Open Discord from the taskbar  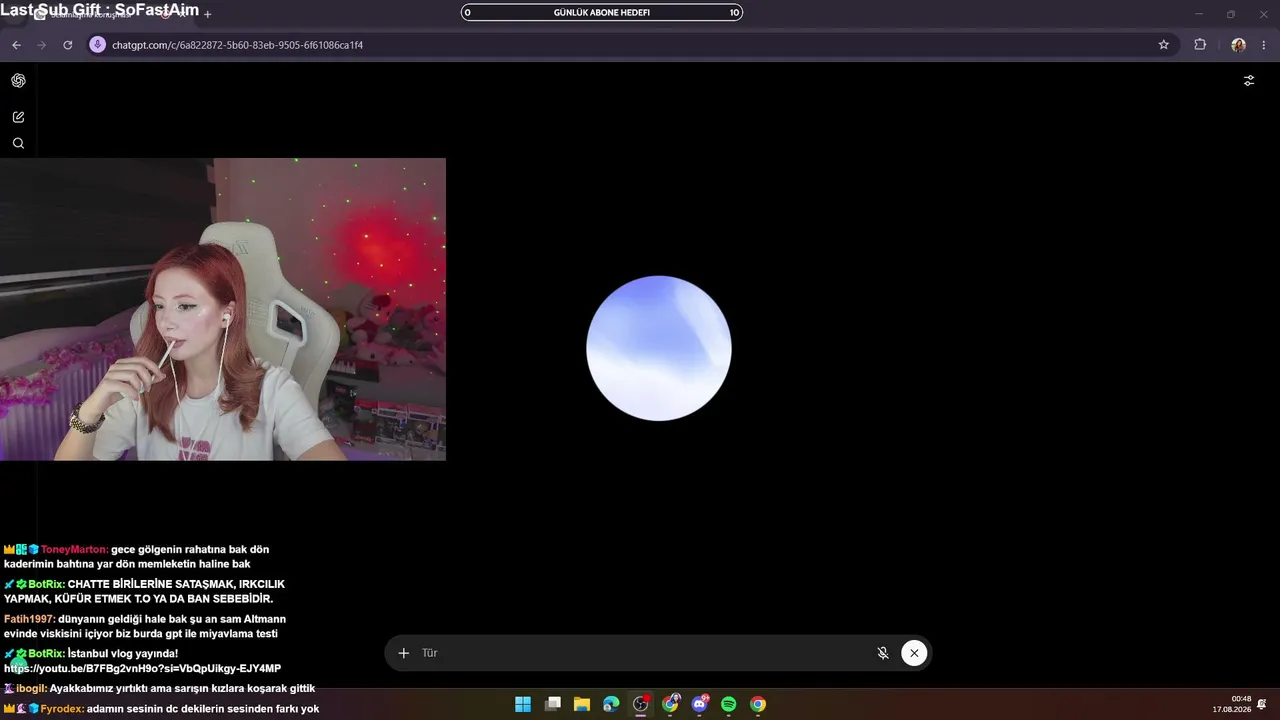[x=700, y=704]
